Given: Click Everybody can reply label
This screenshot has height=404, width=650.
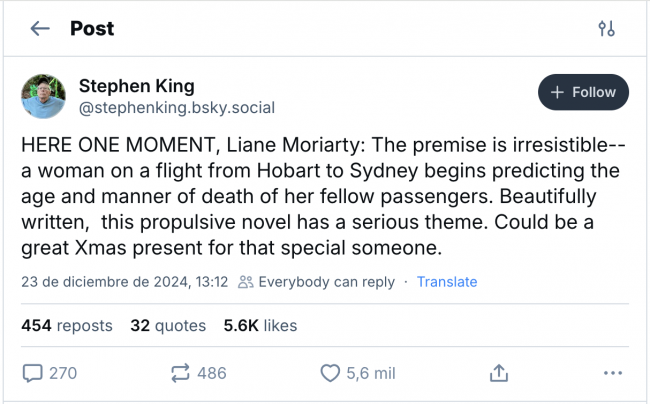Looking at the screenshot, I should 326,282.
